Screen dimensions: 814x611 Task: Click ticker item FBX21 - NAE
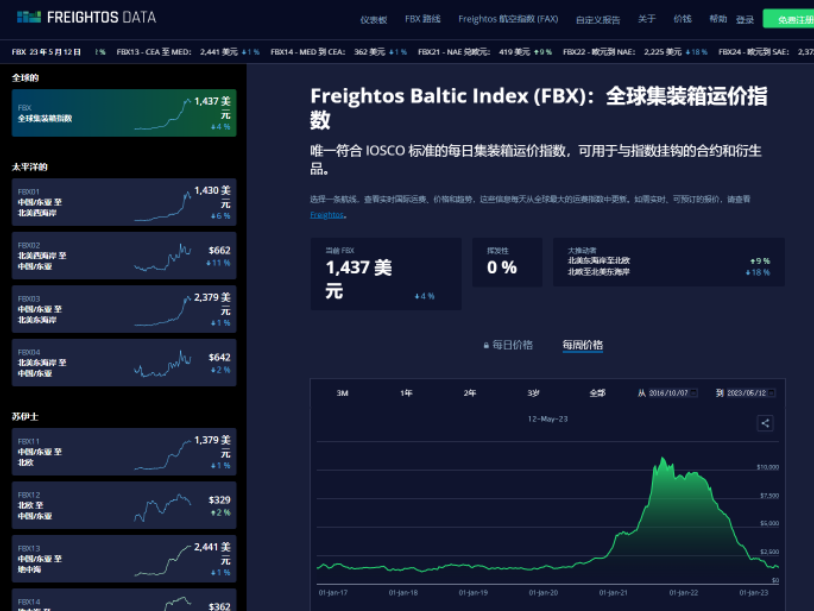pos(485,52)
